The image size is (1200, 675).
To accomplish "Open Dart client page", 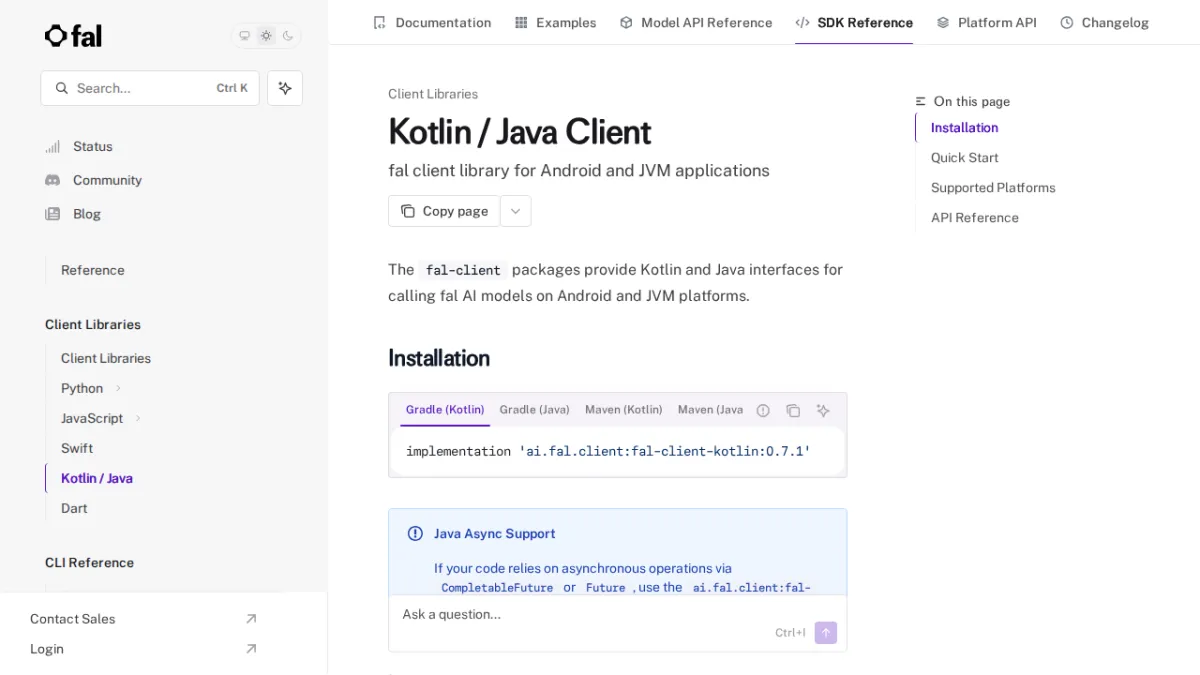I will (74, 508).
